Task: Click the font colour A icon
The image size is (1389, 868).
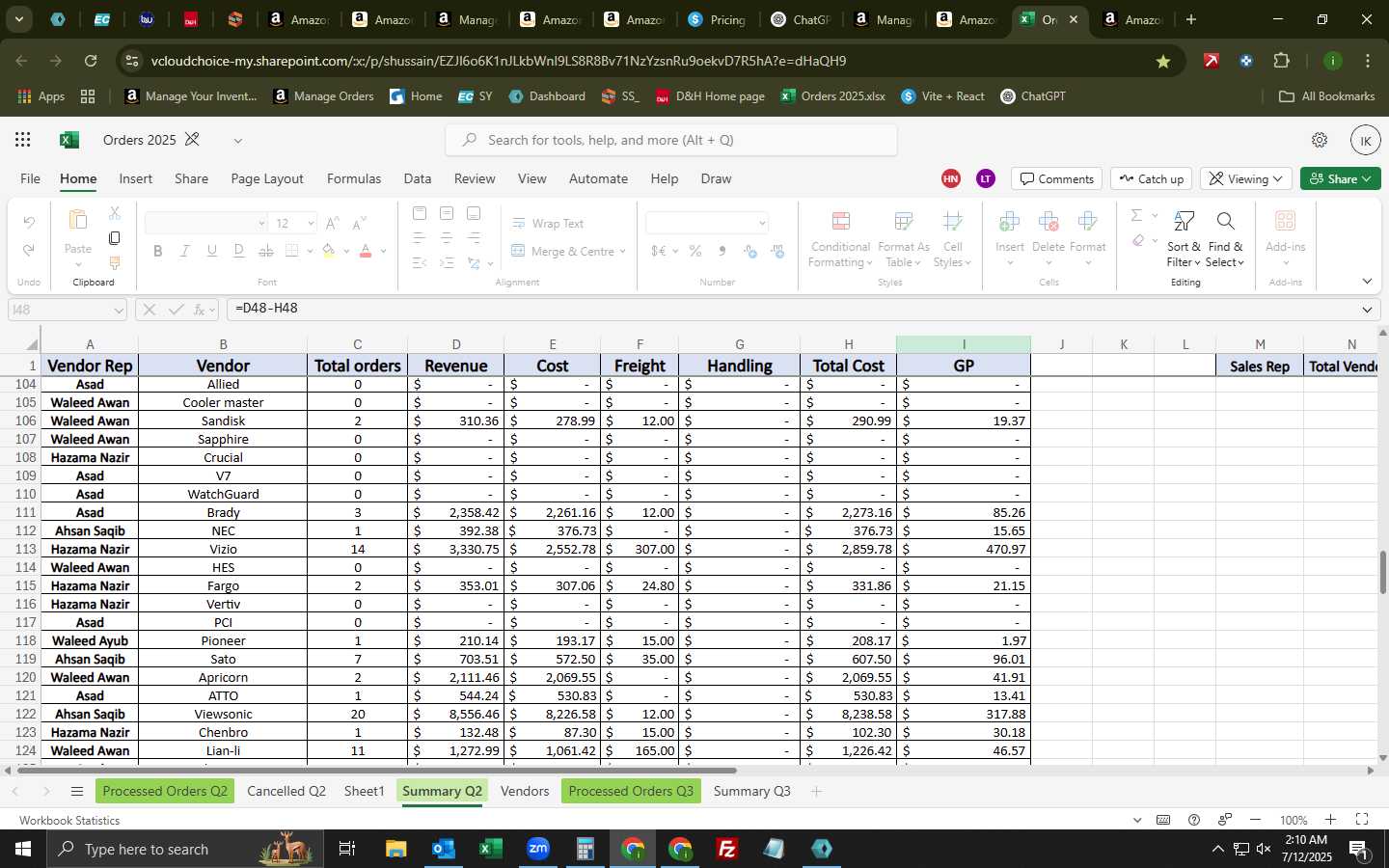Action: pyautogui.click(x=366, y=251)
